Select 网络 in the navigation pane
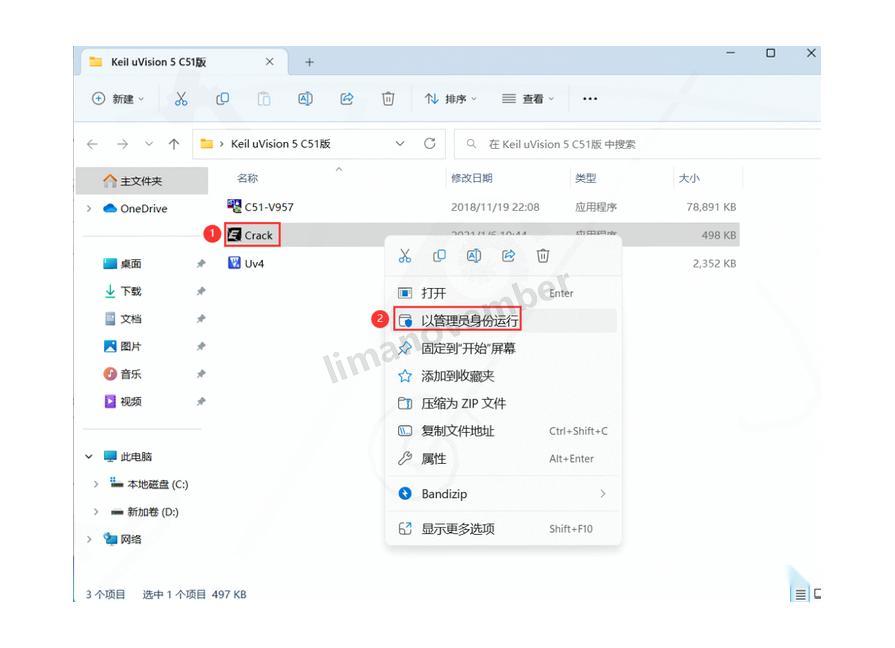 122,540
